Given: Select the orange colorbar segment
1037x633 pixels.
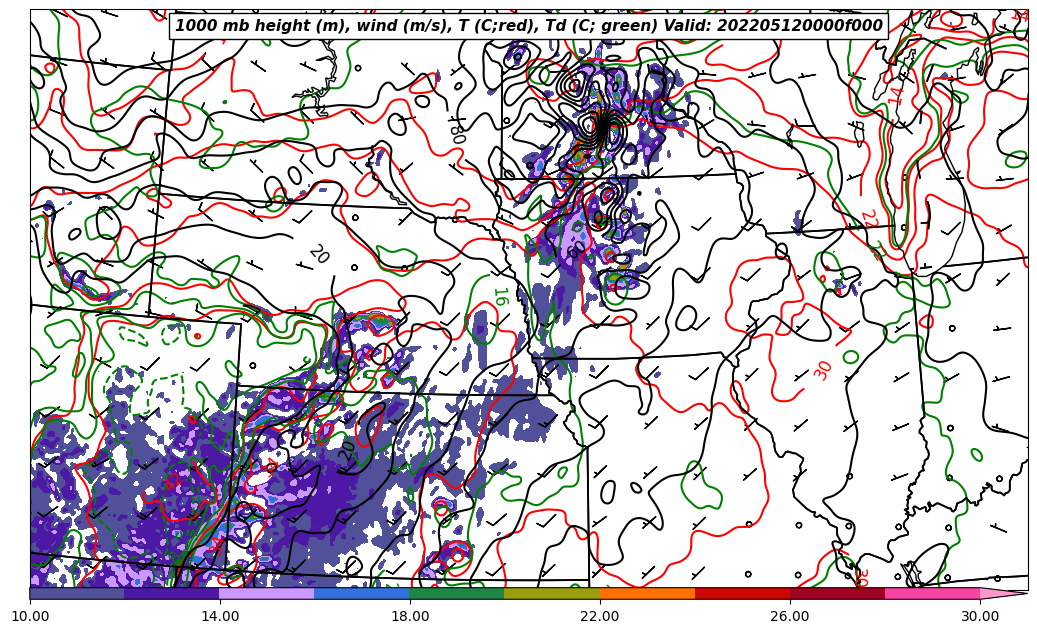Looking at the screenshot, I should click(x=647, y=593).
